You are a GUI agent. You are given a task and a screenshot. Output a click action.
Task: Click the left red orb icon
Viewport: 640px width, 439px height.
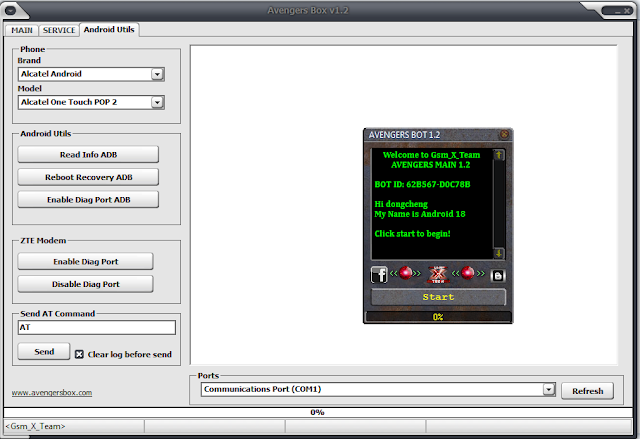coord(405,273)
